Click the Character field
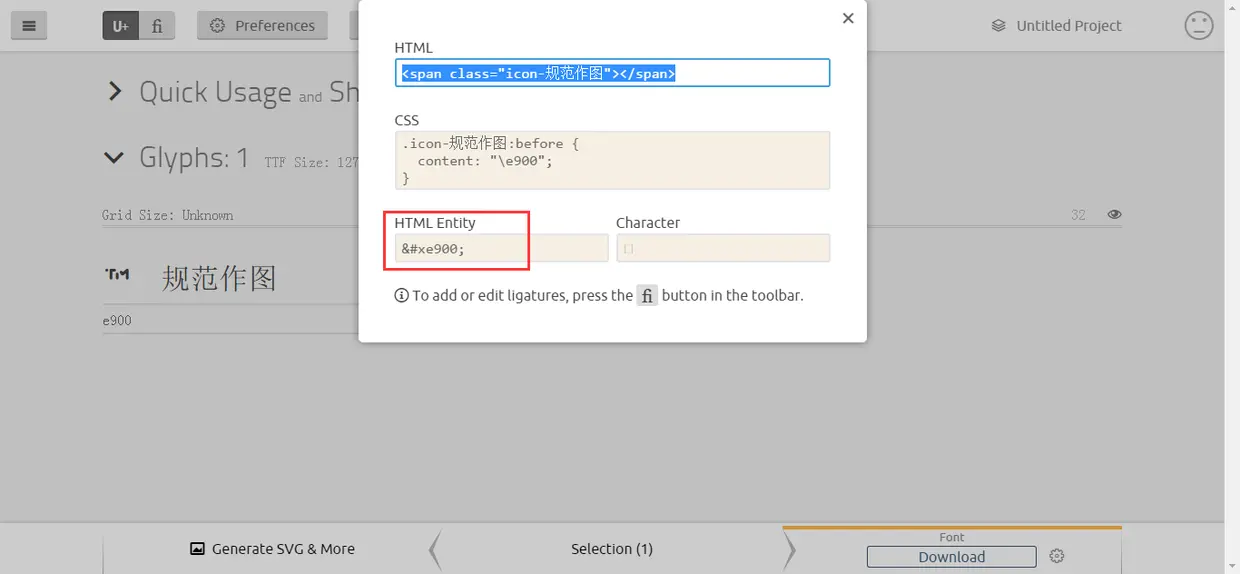Viewport: 1240px width, 574px height. (x=723, y=248)
